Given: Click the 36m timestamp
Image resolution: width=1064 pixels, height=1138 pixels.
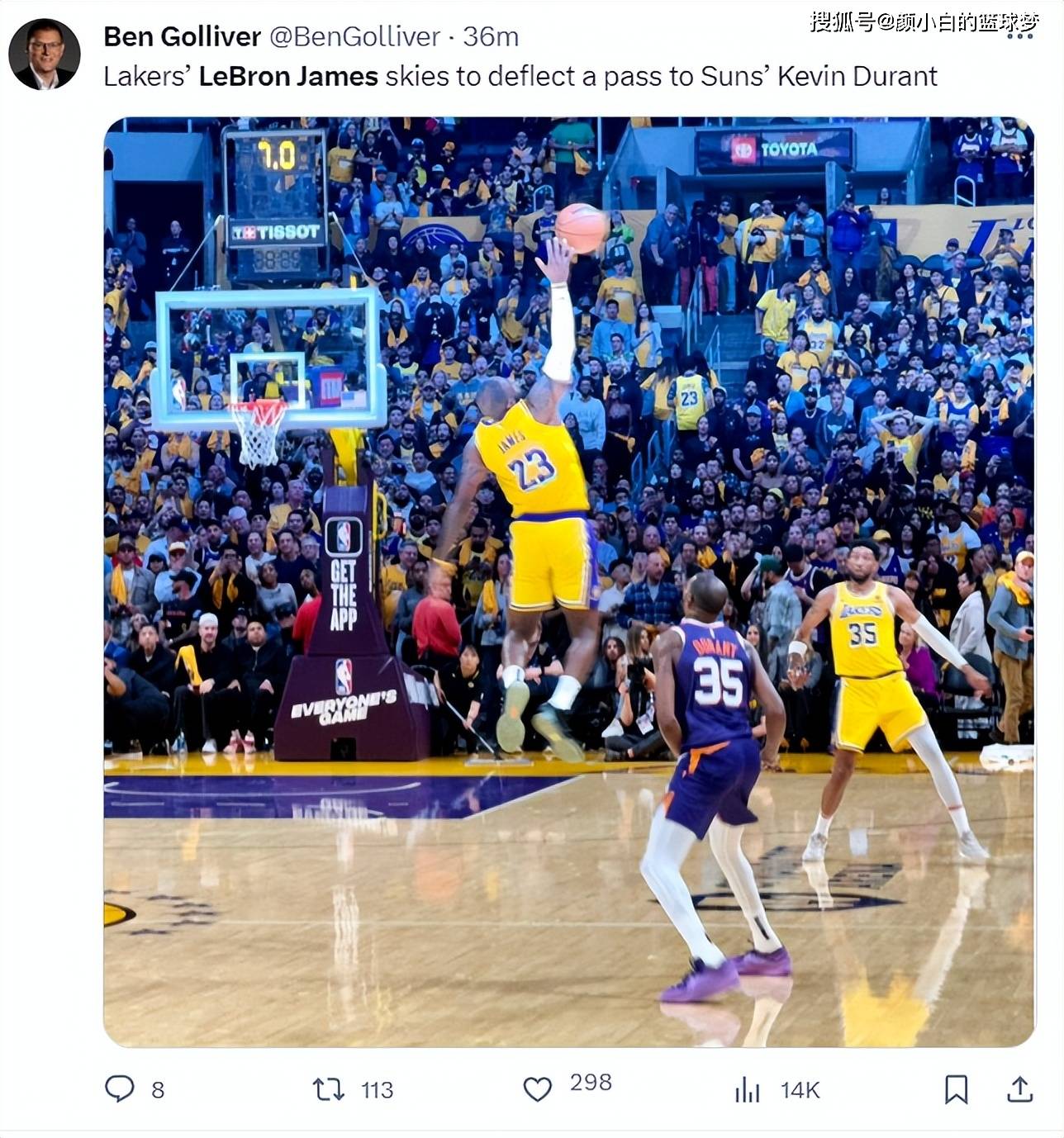Looking at the screenshot, I should point(491,36).
